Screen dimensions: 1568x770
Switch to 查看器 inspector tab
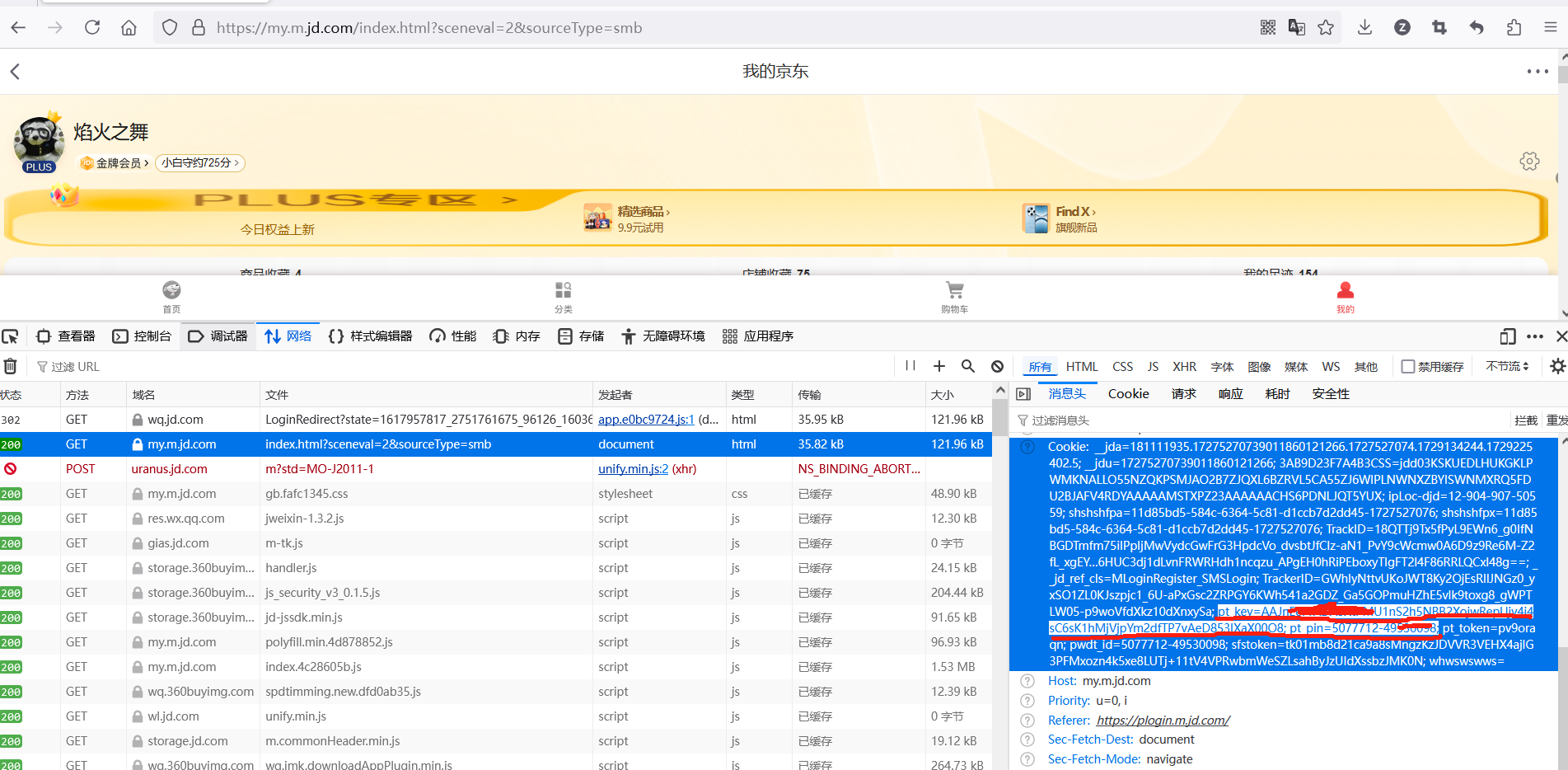click(x=66, y=336)
